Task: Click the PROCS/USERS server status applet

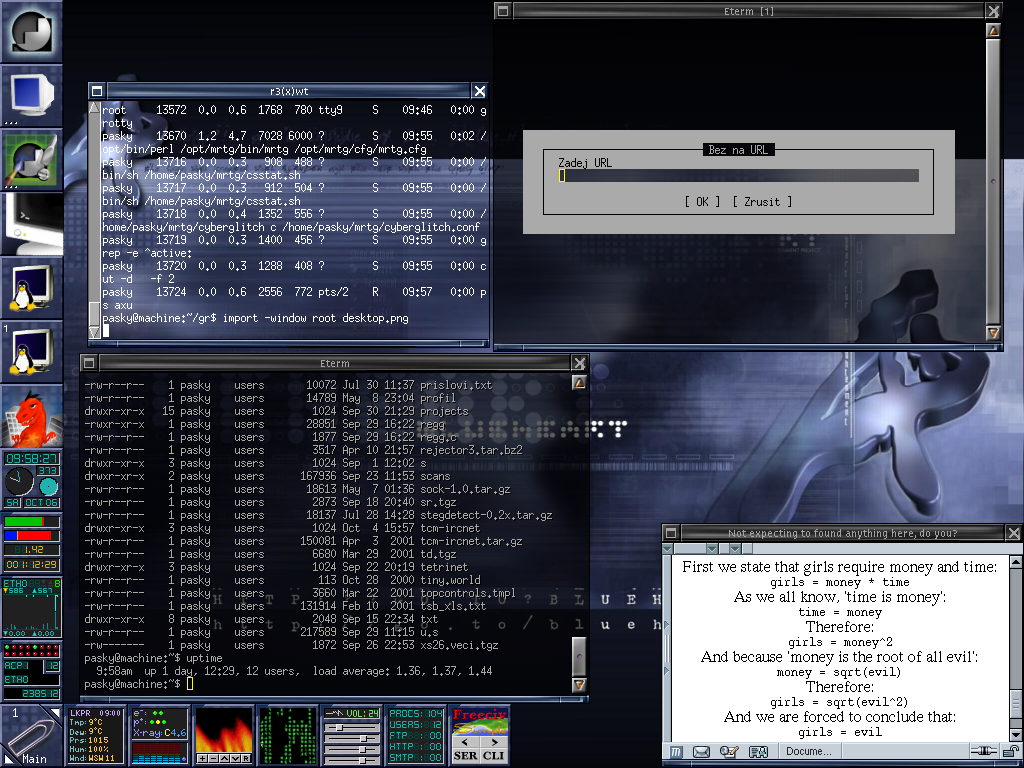Action: (x=415, y=735)
